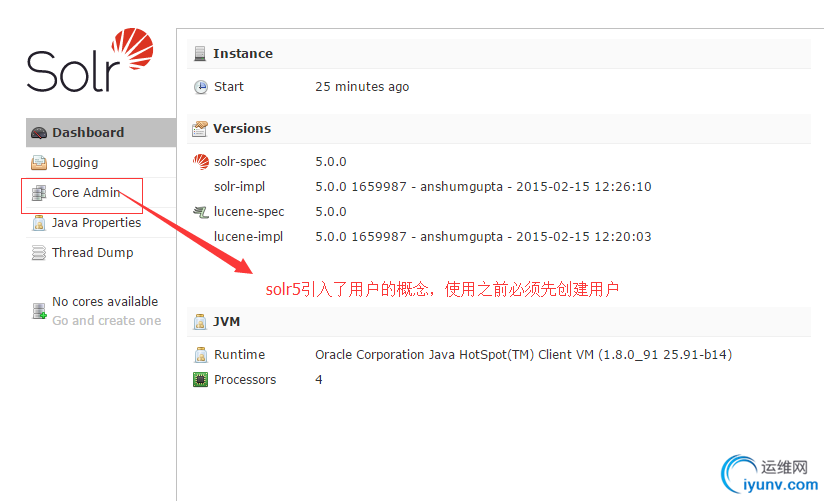Select the Instance heading
The width and height of the screenshot is (824, 501).
(243, 54)
